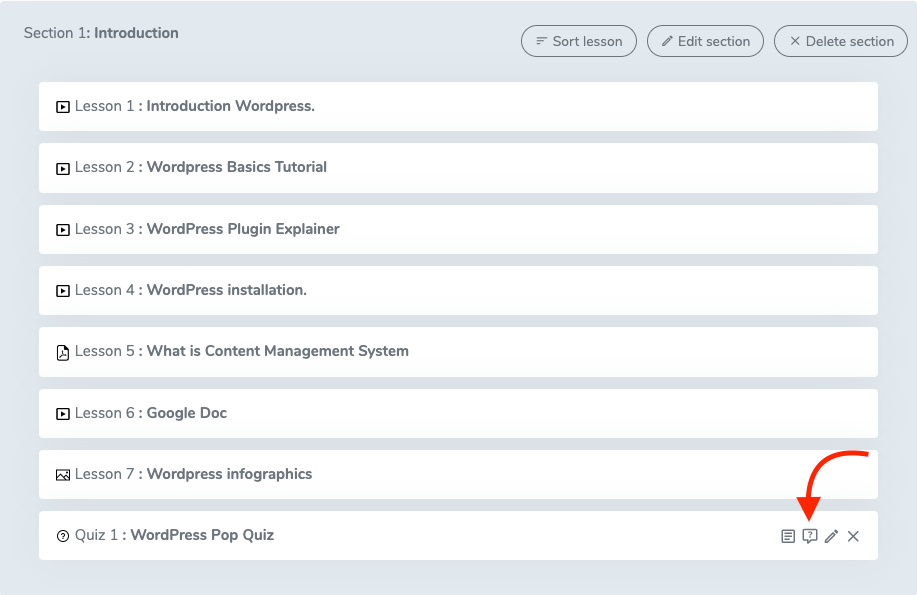This screenshot has height=595, width=917.
Task: Click pencil icon to edit Quiz 1
Action: [x=831, y=537]
